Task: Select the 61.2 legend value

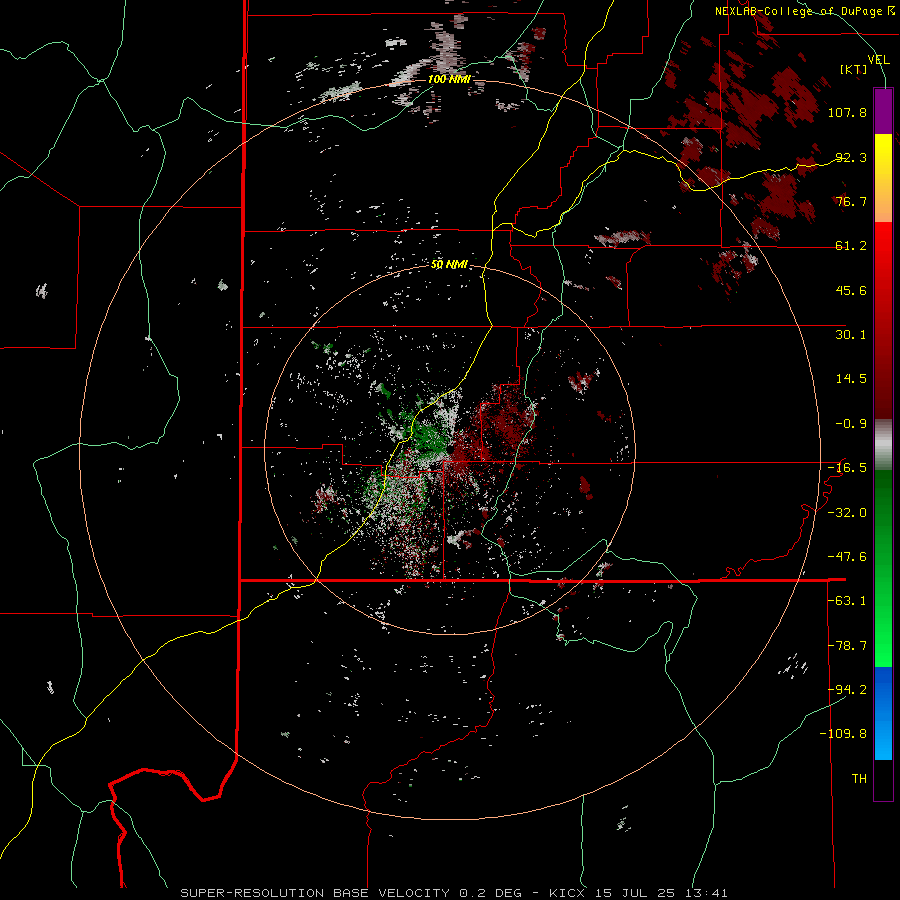Action: 851,246
